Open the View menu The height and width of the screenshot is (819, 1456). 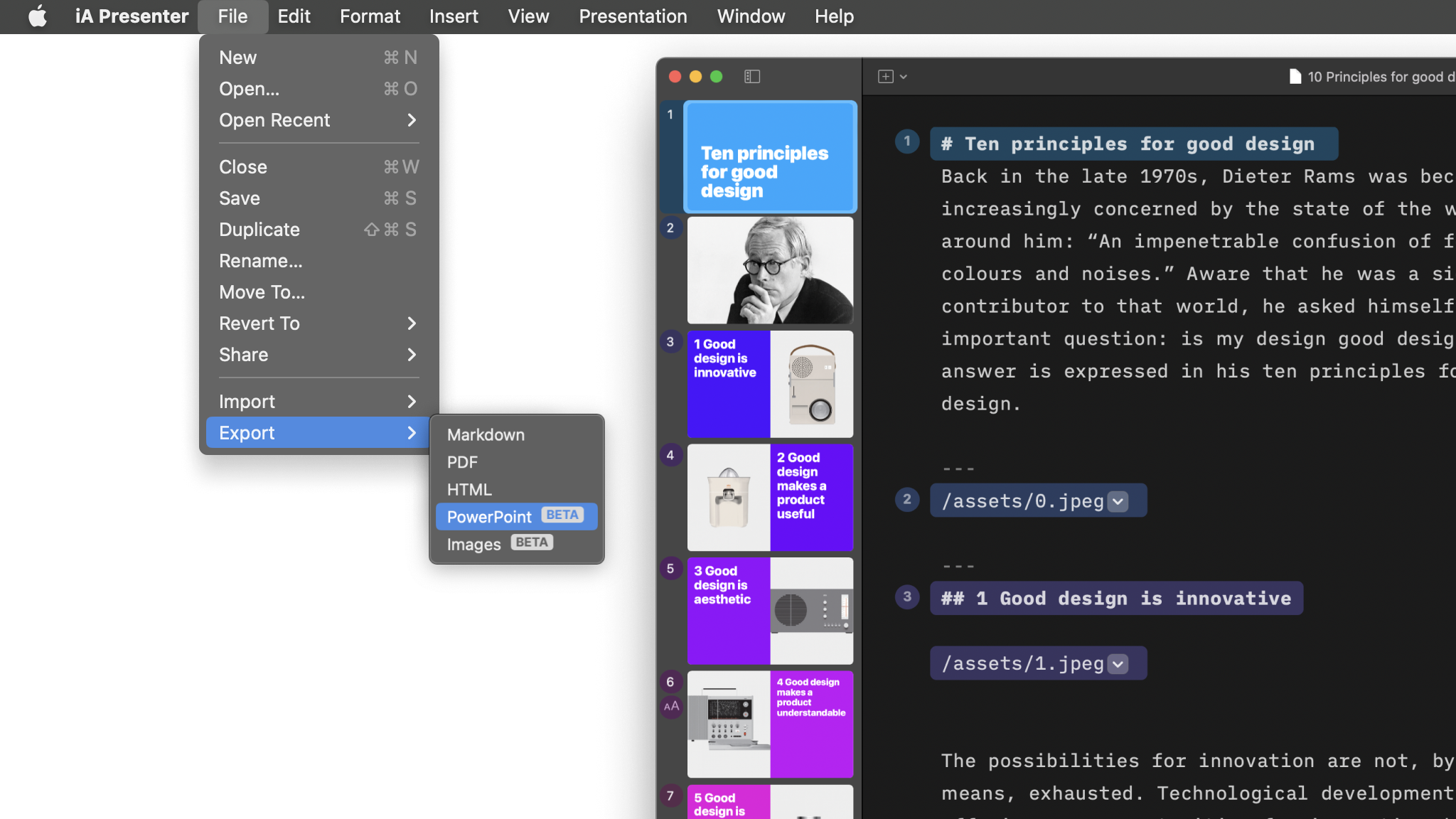tap(528, 16)
